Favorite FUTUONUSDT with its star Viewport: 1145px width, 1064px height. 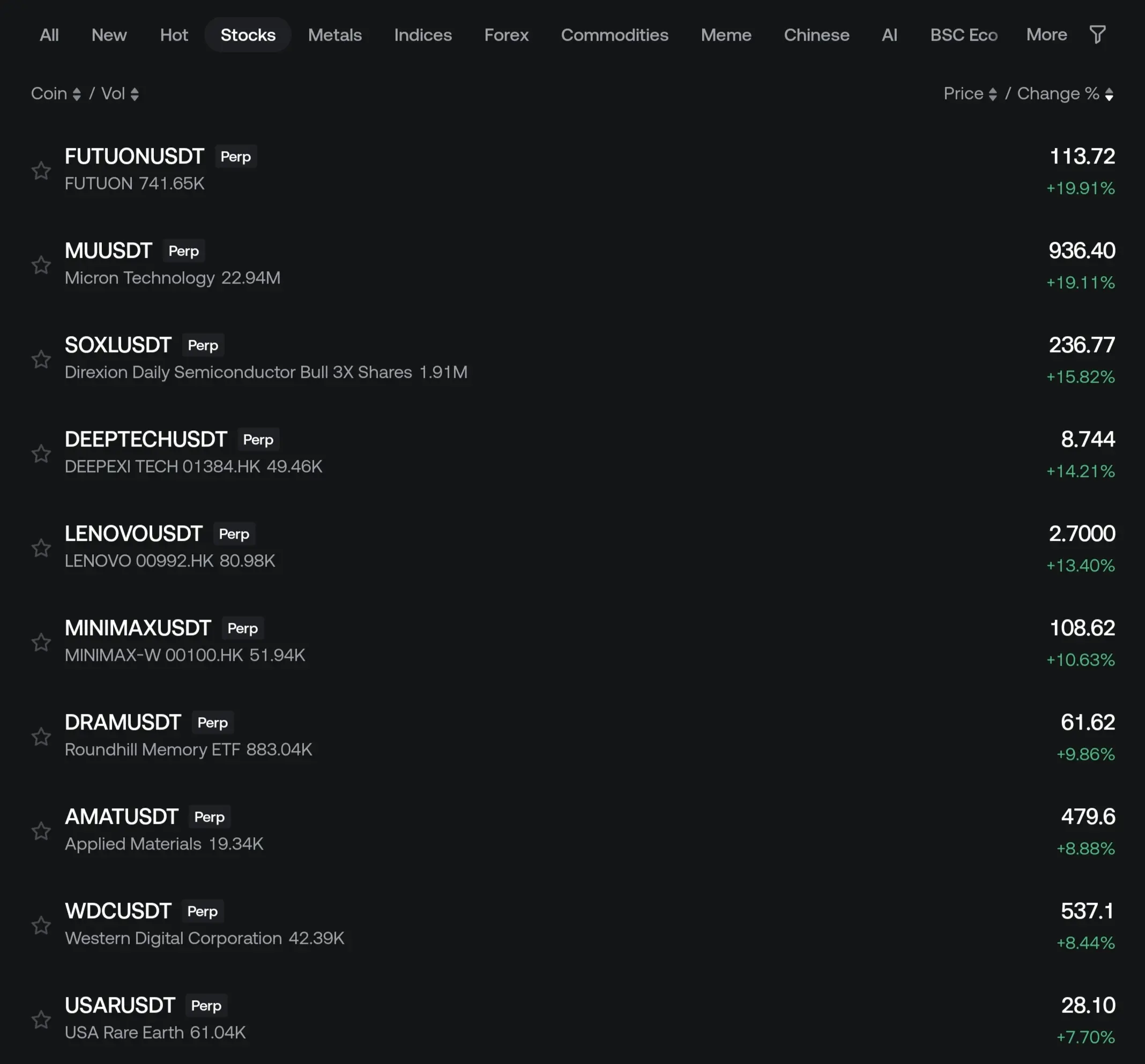(x=41, y=170)
